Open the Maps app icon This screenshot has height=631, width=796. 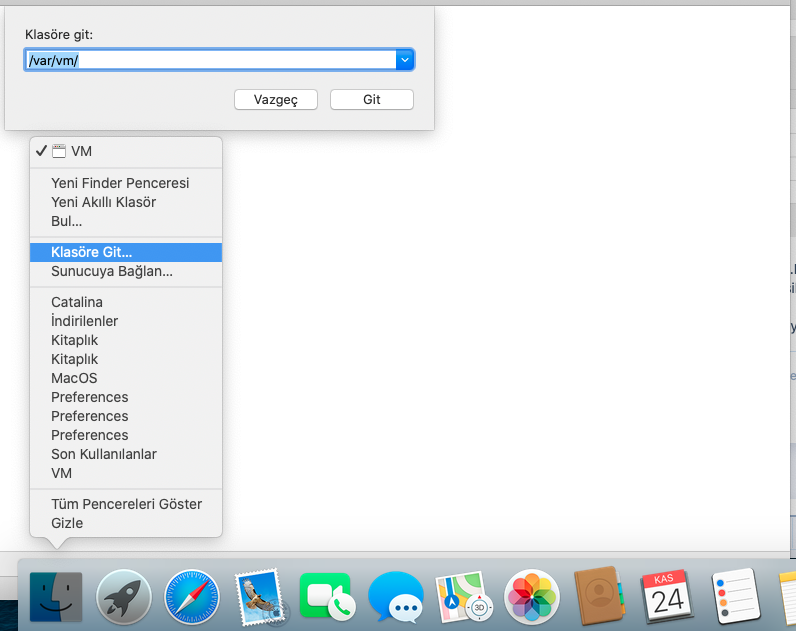tap(464, 597)
